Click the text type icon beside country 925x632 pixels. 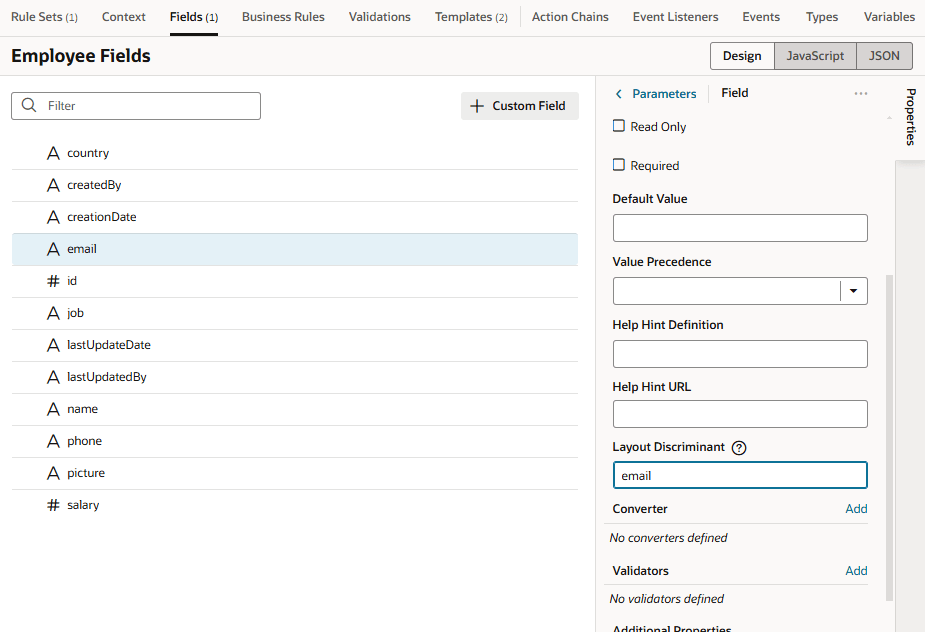click(x=54, y=153)
